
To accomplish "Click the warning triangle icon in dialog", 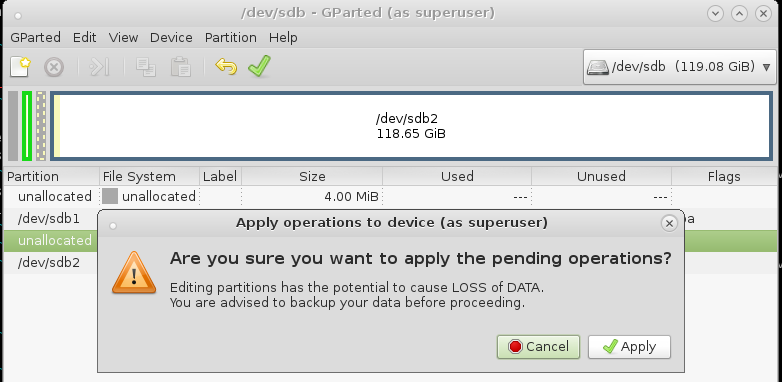I will click(x=134, y=273).
